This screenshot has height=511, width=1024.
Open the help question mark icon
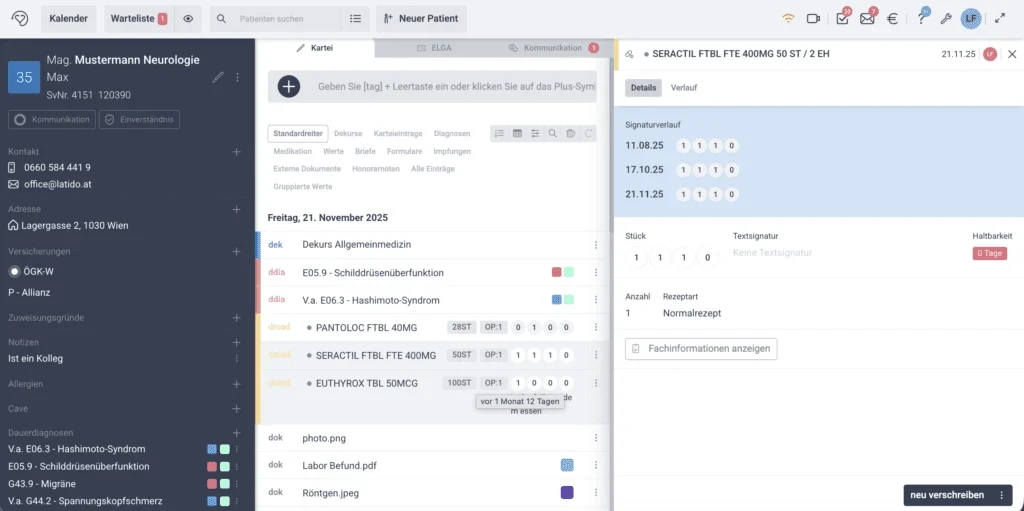921,19
